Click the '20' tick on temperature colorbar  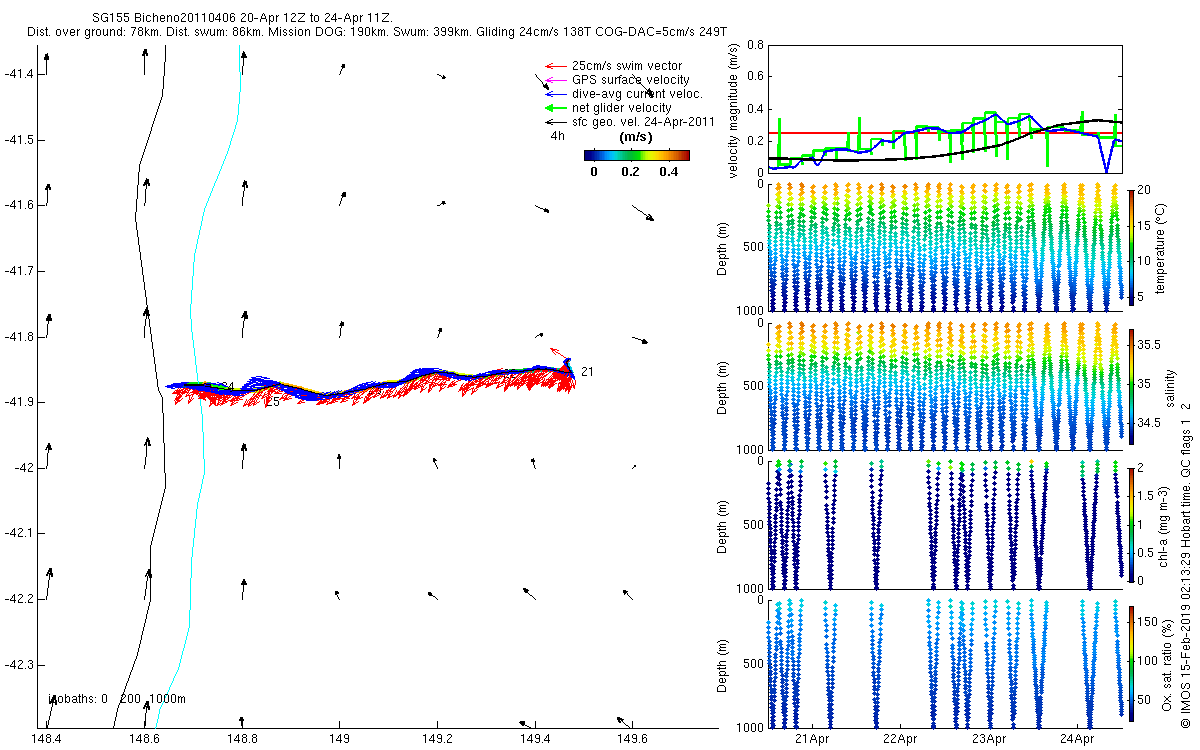pyautogui.click(x=1143, y=189)
